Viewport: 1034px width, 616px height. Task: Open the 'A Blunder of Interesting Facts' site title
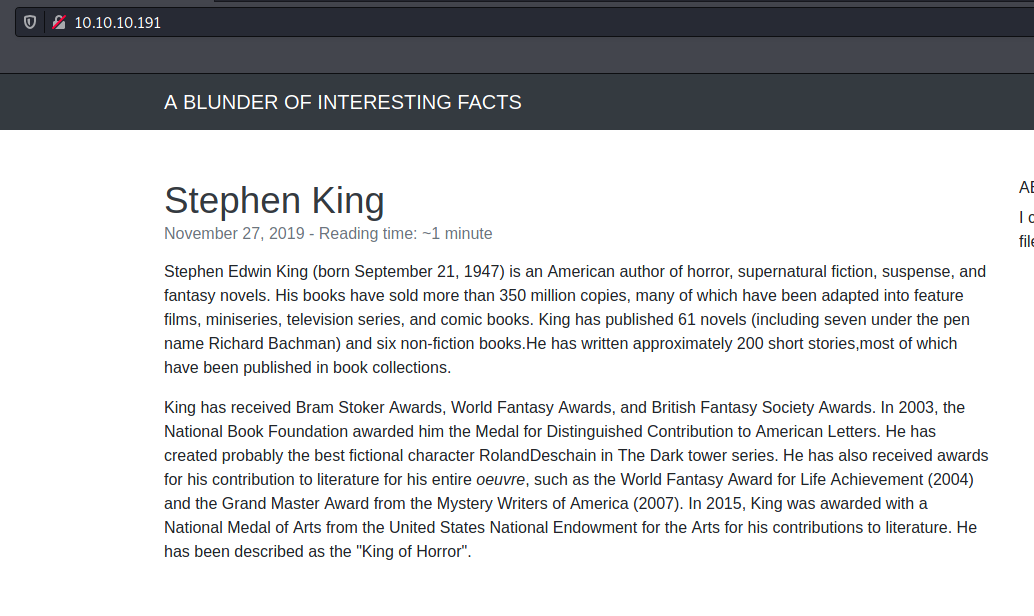pyautogui.click(x=342, y=102)
